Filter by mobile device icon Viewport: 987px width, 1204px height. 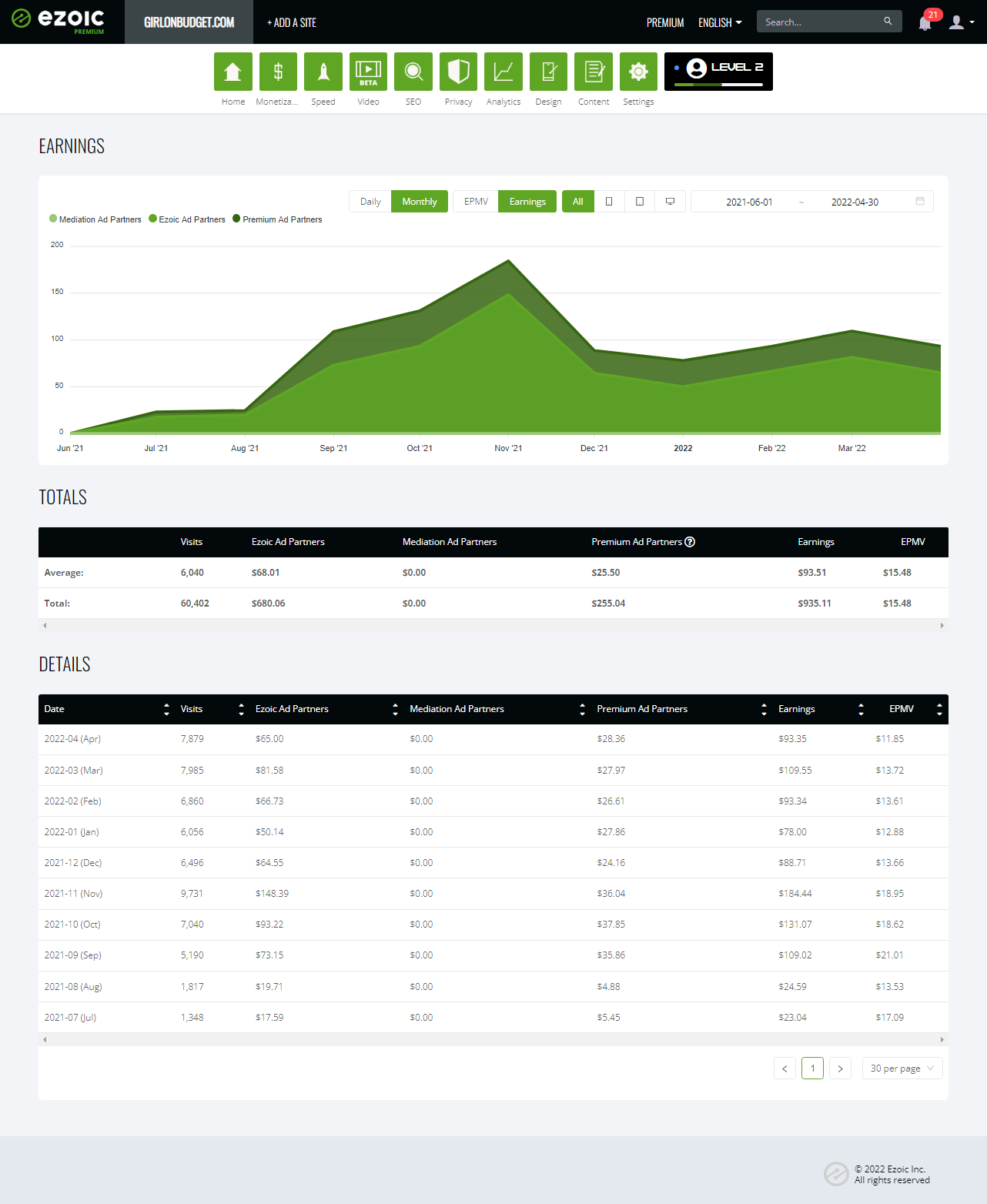tap(609, 202)
